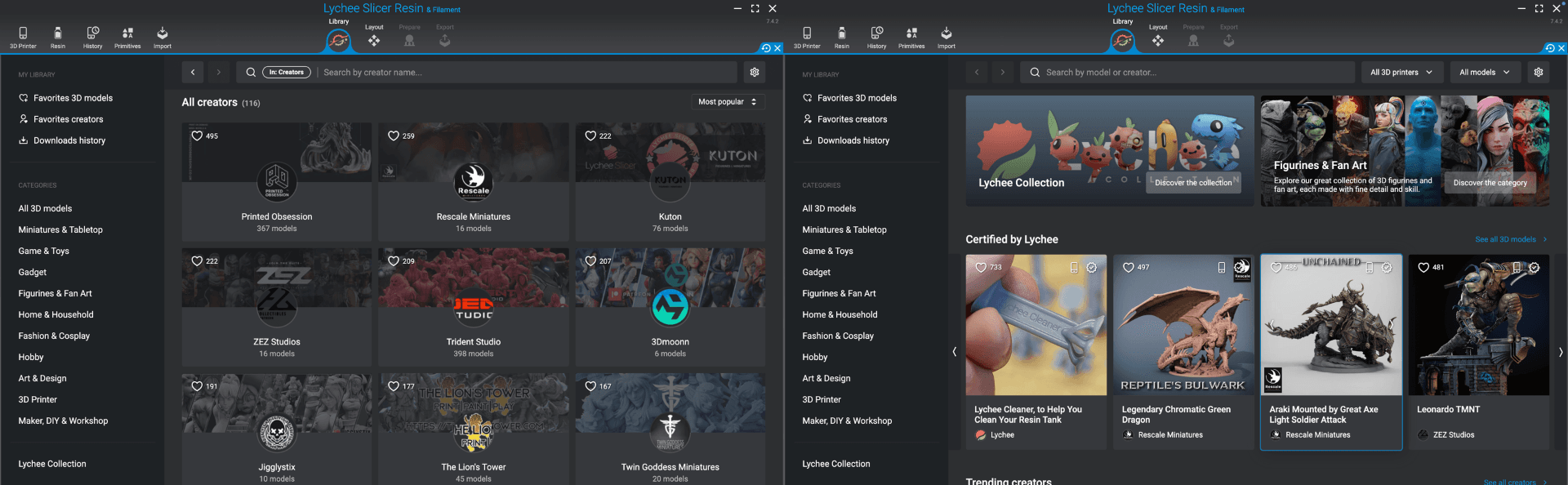This screenshot has height=485, width=1568.
Task: Open History in the Certified by Lychee window
Action: pyautogui.click(x=876, y=37)
